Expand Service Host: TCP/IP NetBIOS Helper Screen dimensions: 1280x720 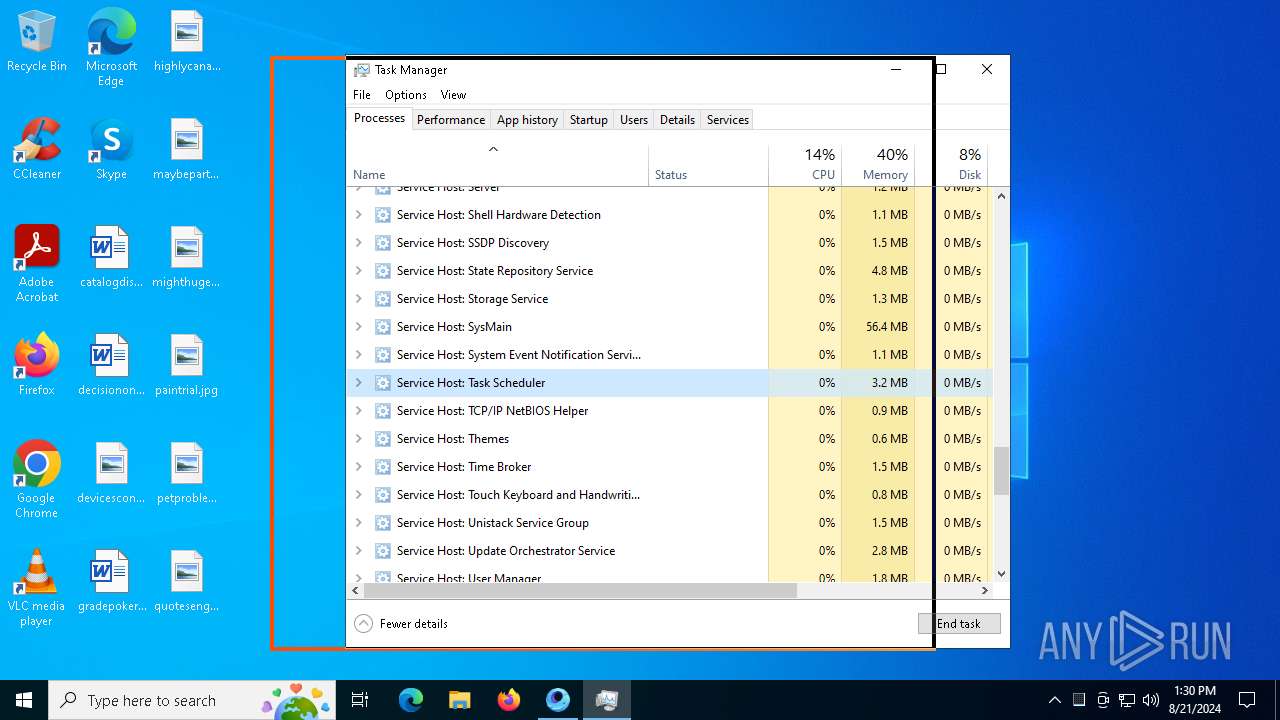click(359, 411)
